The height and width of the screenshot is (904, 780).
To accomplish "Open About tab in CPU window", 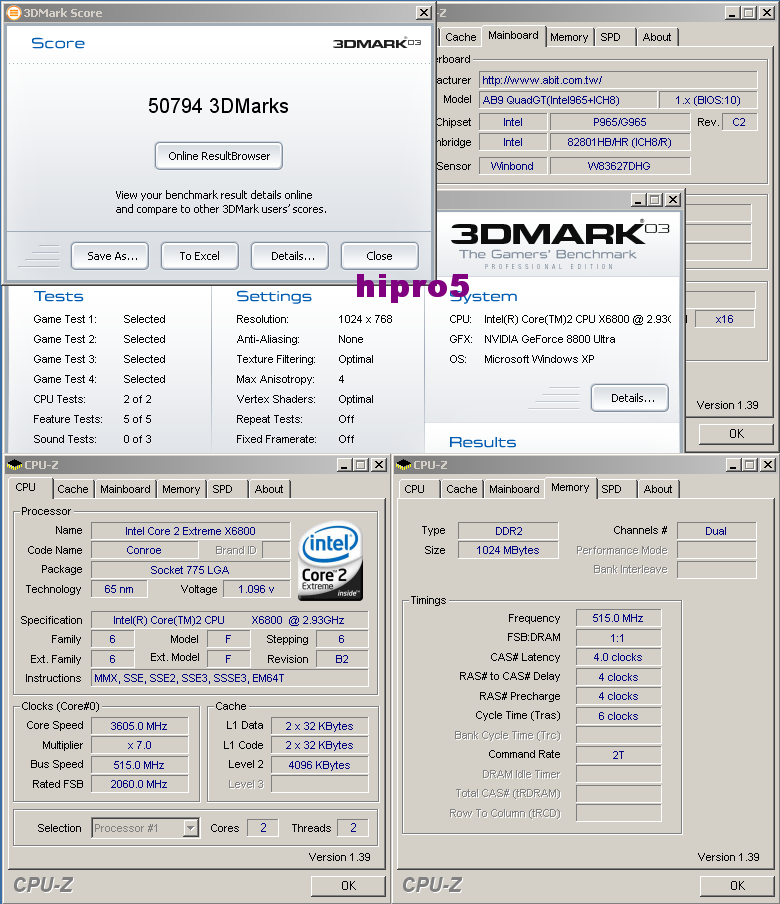I will (x=269, y=489).
